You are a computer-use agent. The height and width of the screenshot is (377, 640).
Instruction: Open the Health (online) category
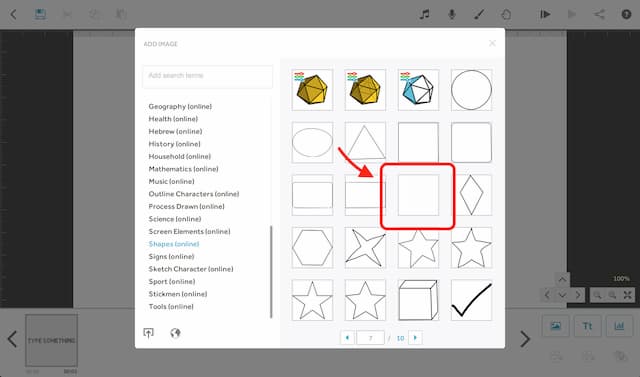173,119
